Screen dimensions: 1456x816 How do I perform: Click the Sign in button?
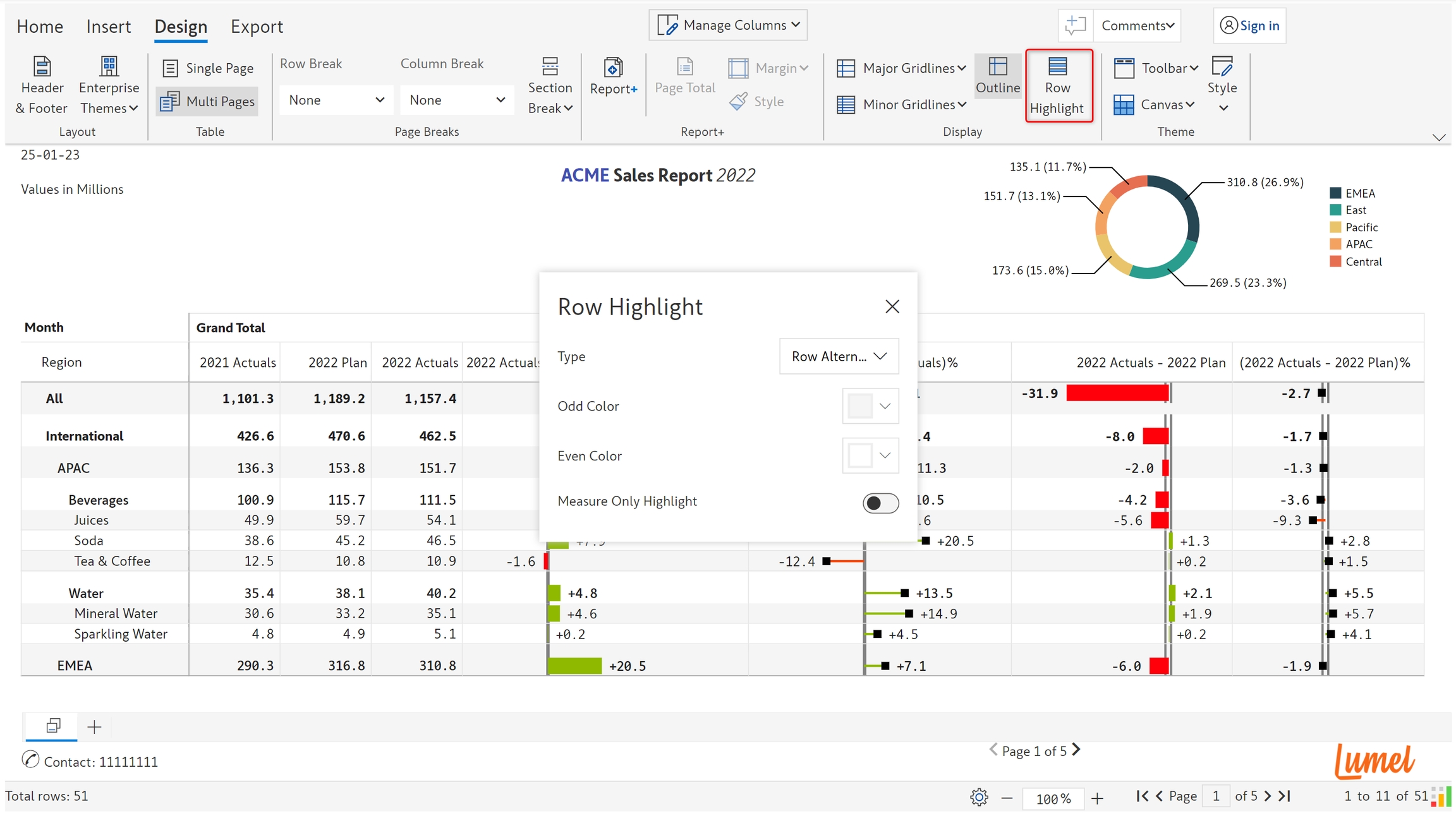click(1249, 25)
